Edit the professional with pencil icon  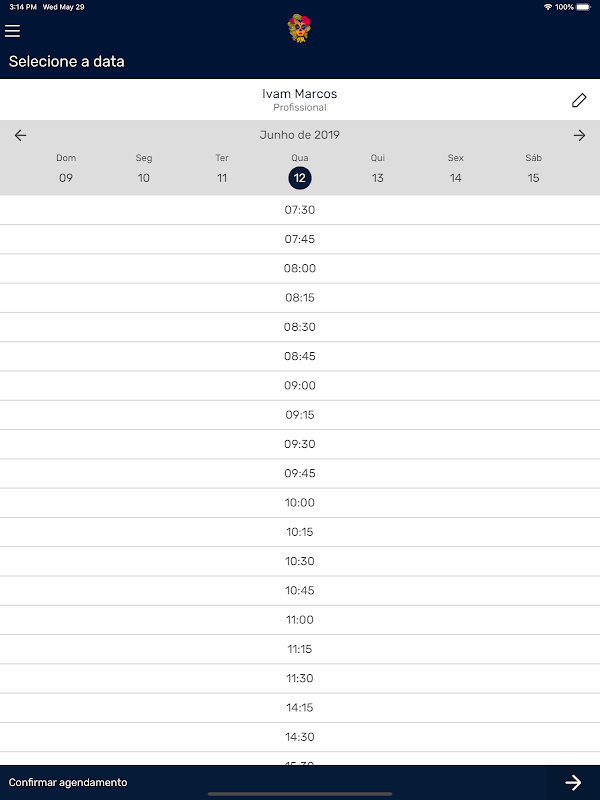[x=579, y=100]
